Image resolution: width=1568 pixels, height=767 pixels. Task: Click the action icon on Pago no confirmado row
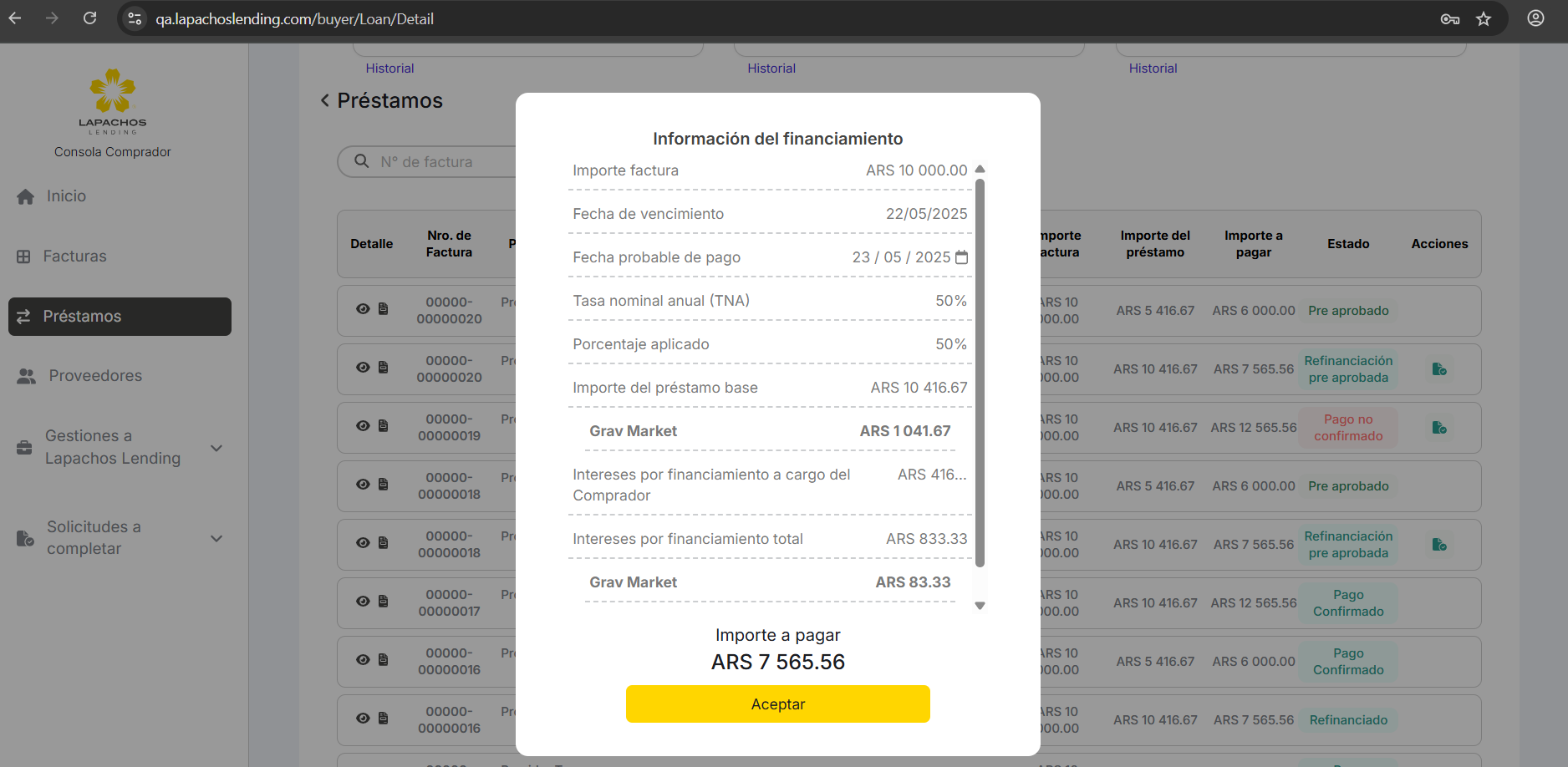pyautogui.click(x=1438, y=428)
